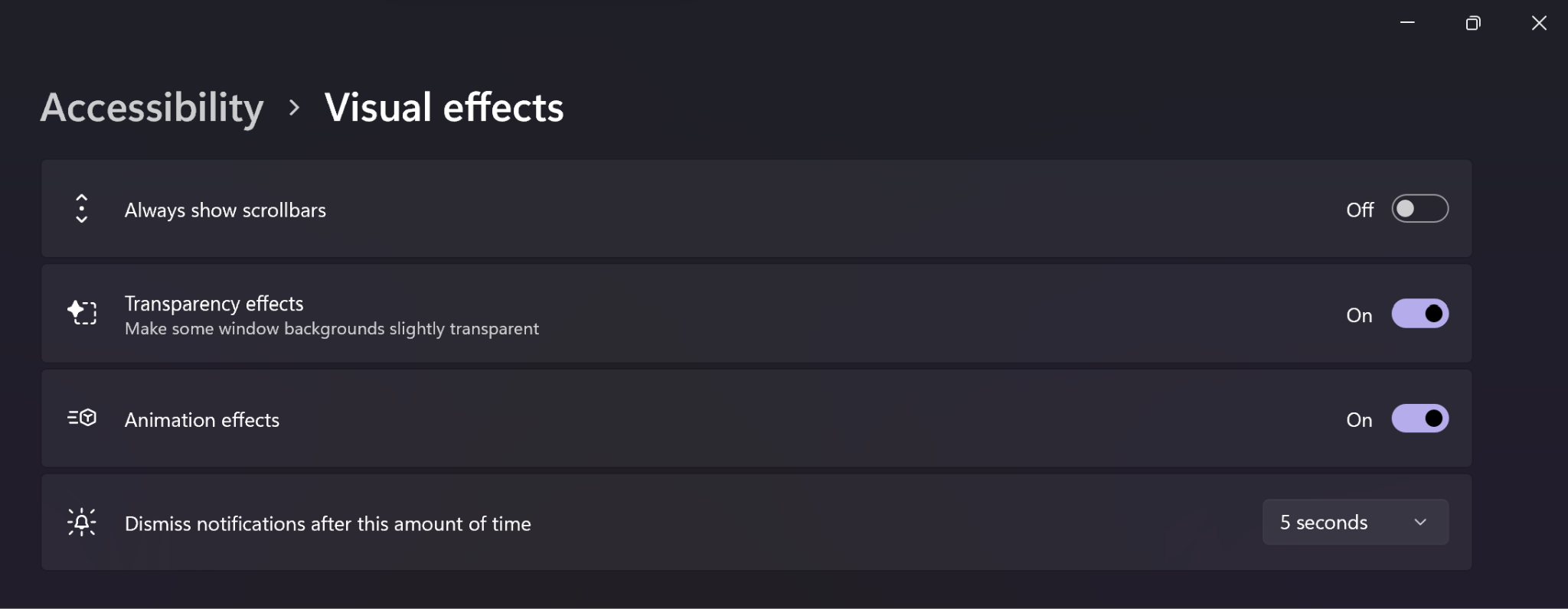Viewport: 1568px width, 609px height.
Task: Restore down the Settings window
Action: [1473, 23]
